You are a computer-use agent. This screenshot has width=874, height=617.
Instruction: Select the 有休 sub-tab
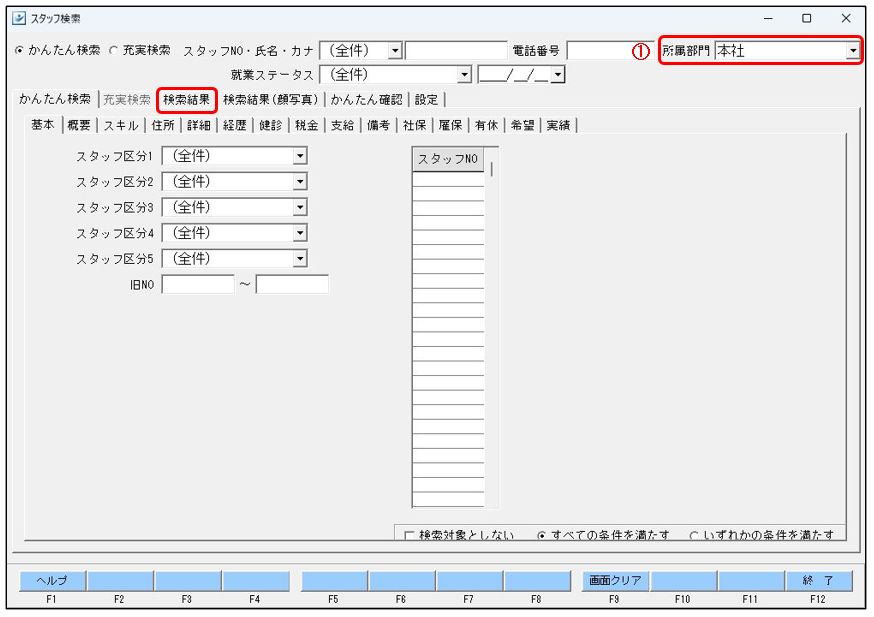(x=487, y=125)
